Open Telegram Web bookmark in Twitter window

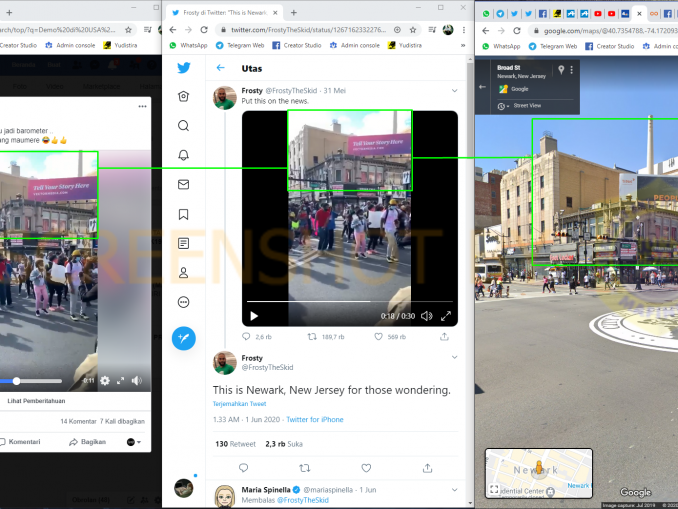240,45
